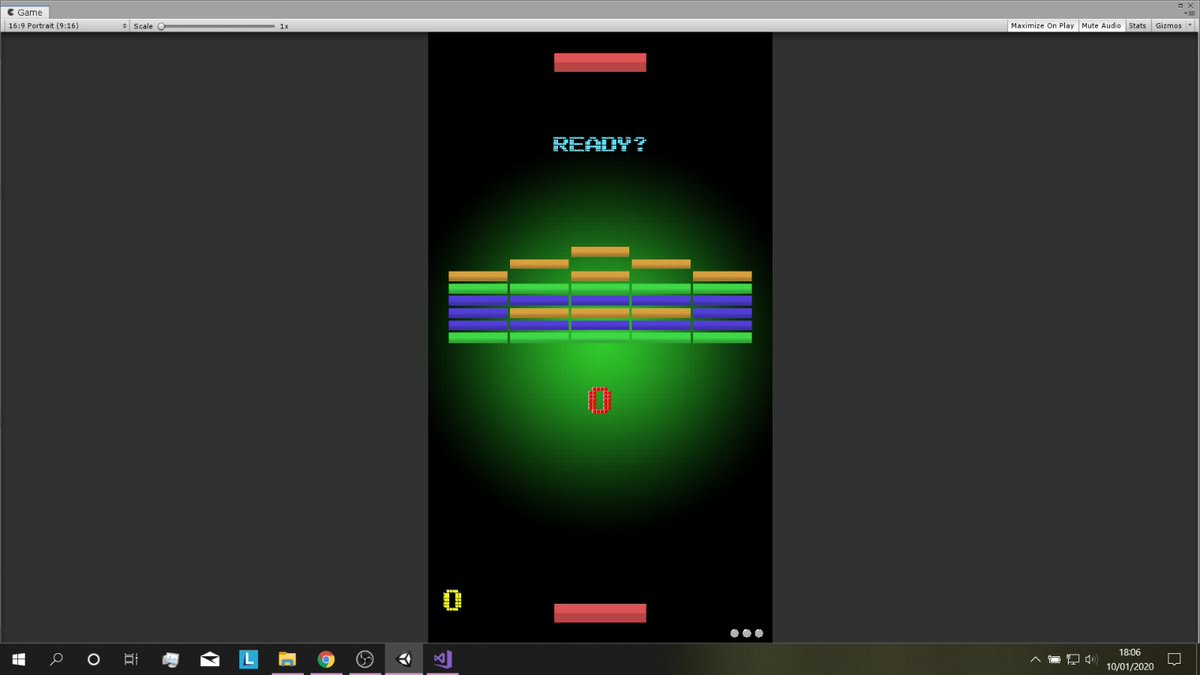Open File Explorer from taskbar
The width and height of the screenshot is (1200, 675).
287,659
